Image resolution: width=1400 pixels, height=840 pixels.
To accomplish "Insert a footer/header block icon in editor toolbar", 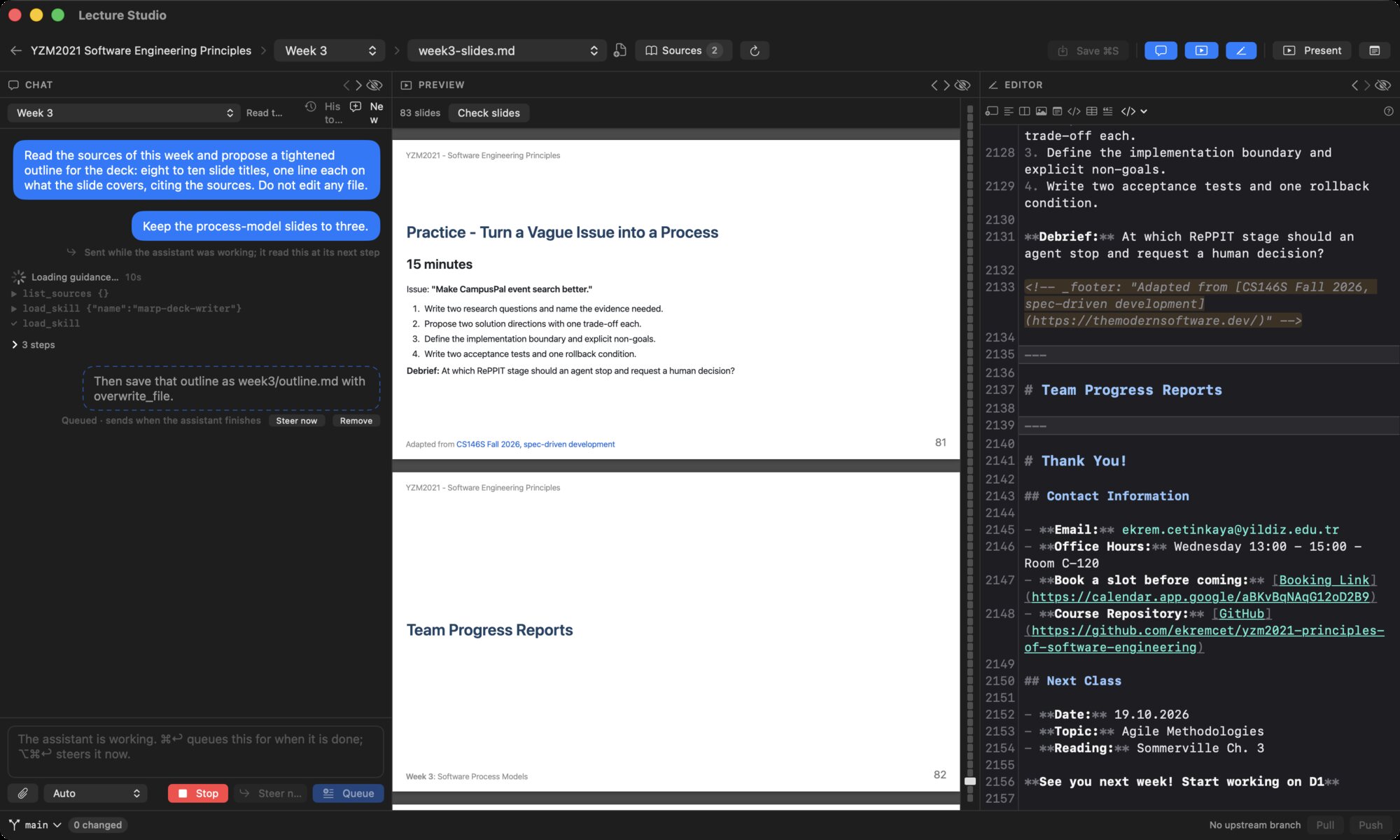I will [1057, 111].
